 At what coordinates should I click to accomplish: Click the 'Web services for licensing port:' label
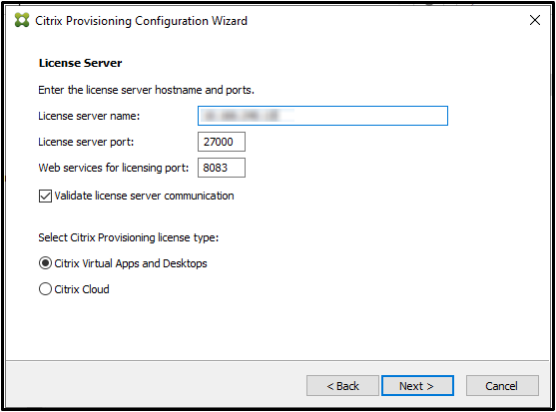pyautogui.click(x=113, y=168)
